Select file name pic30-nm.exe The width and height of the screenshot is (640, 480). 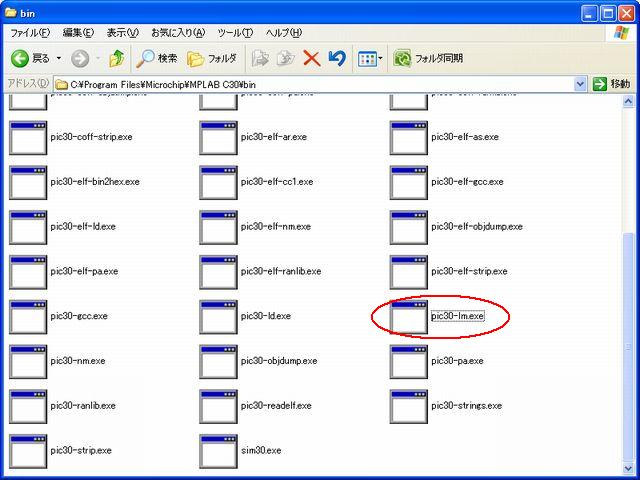[78, 361]
